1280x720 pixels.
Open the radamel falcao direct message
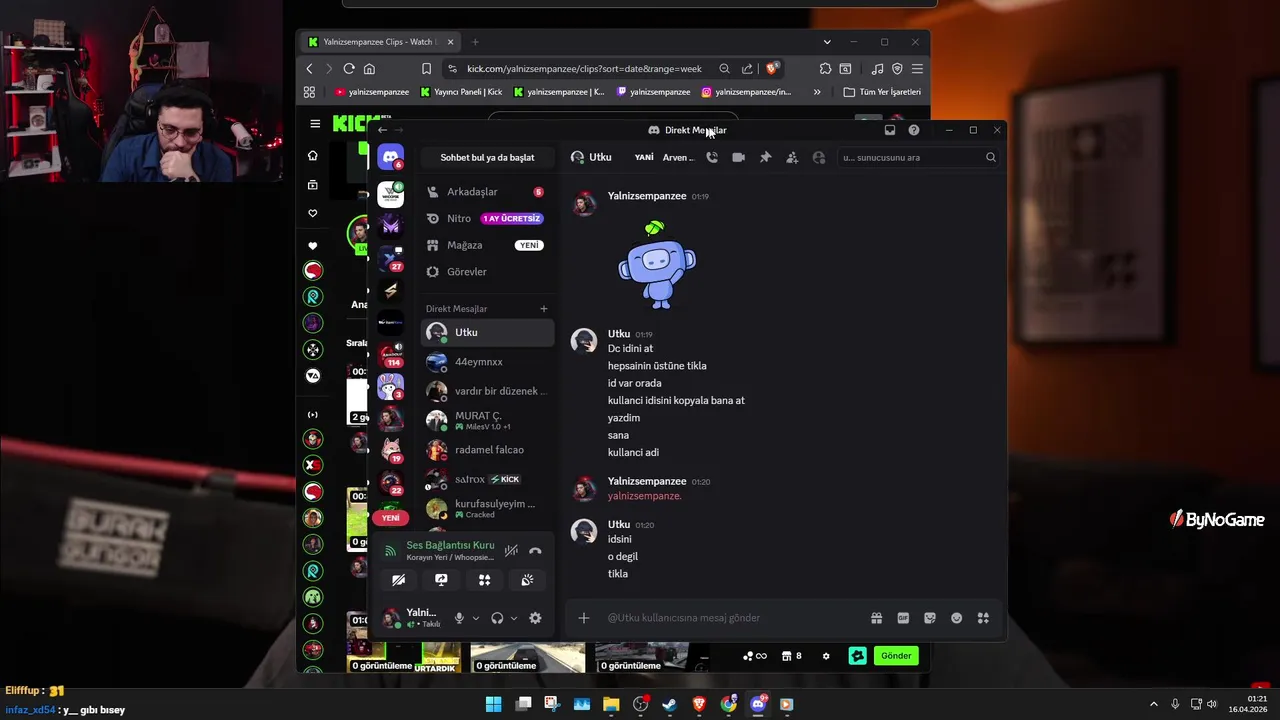tap(487, 450)
